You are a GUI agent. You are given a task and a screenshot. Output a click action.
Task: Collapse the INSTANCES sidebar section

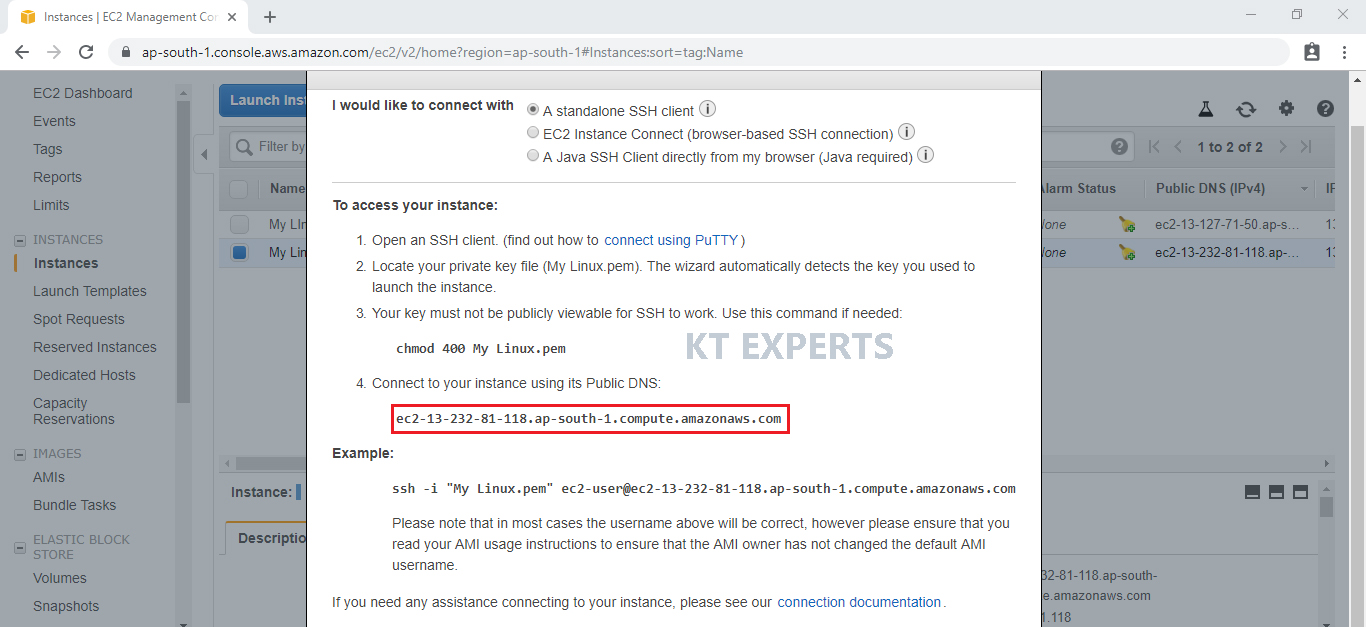(20, 240)
